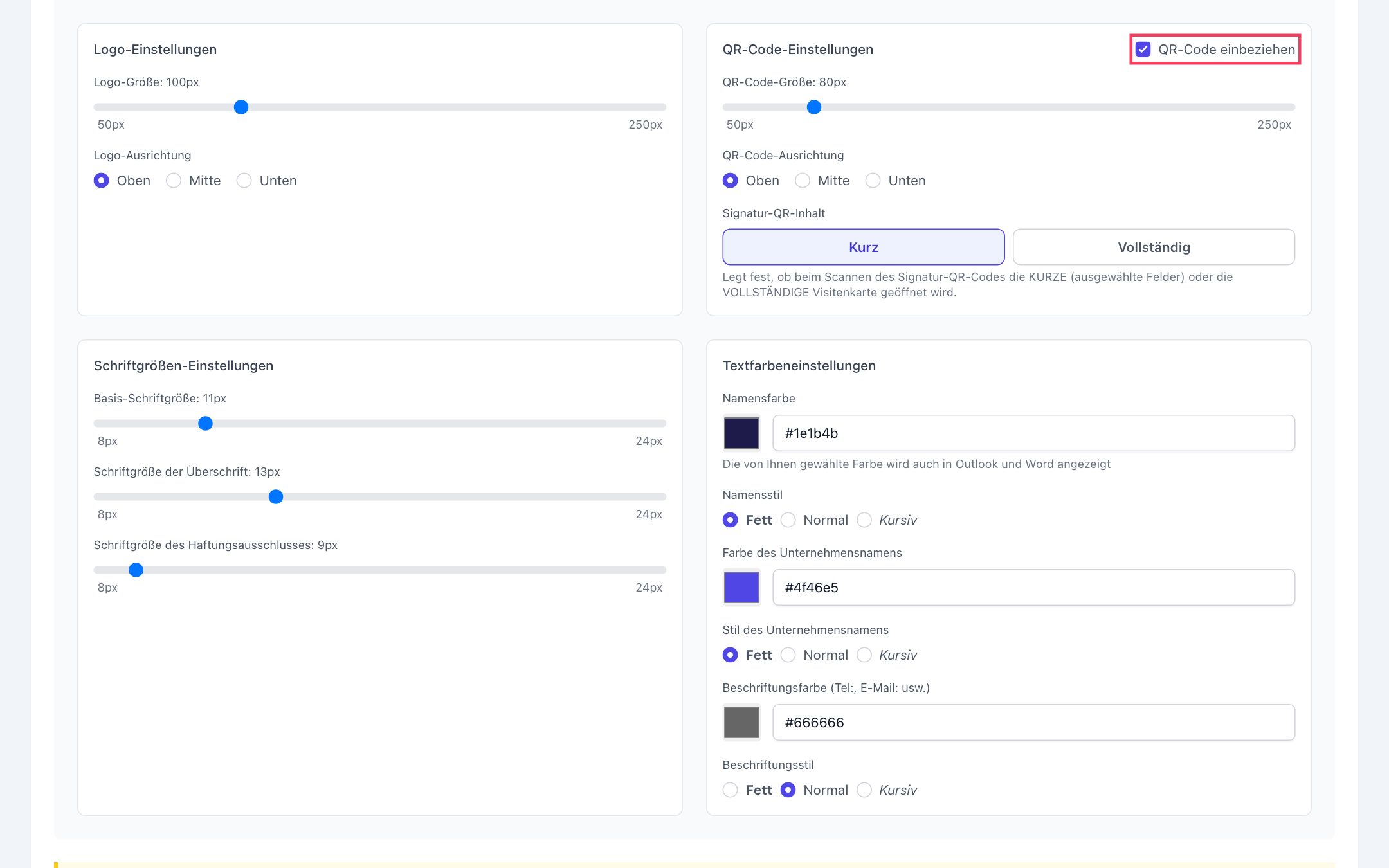Viewport: 1389px width, 868px height.
Task: Click the QR-Code-Größe slider handle
Action: (x=814, y=107)
